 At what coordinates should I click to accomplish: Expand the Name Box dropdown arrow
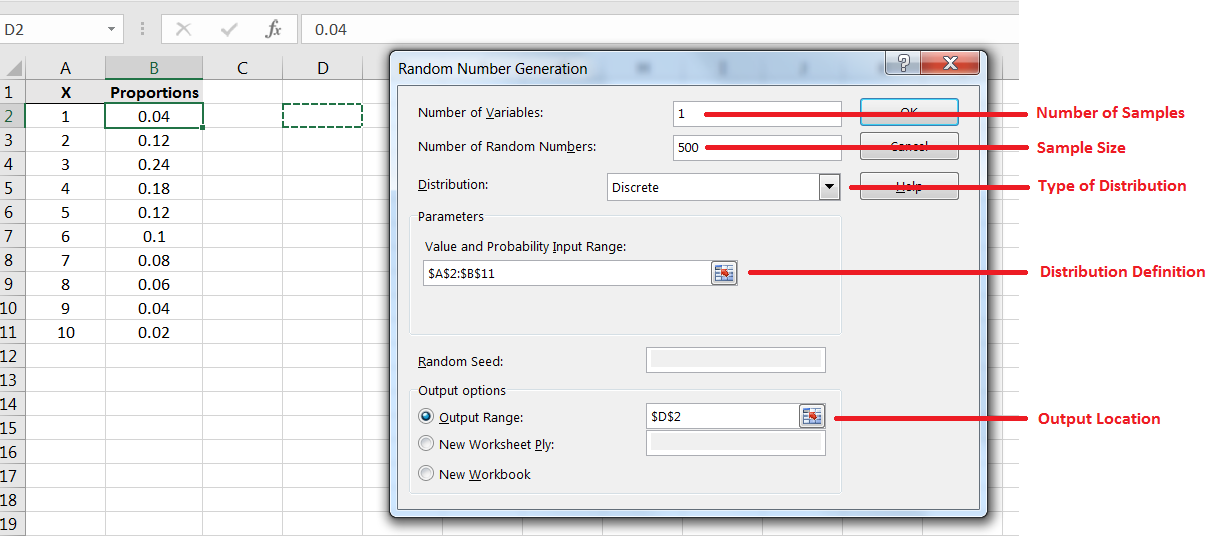tap(112, 29)
